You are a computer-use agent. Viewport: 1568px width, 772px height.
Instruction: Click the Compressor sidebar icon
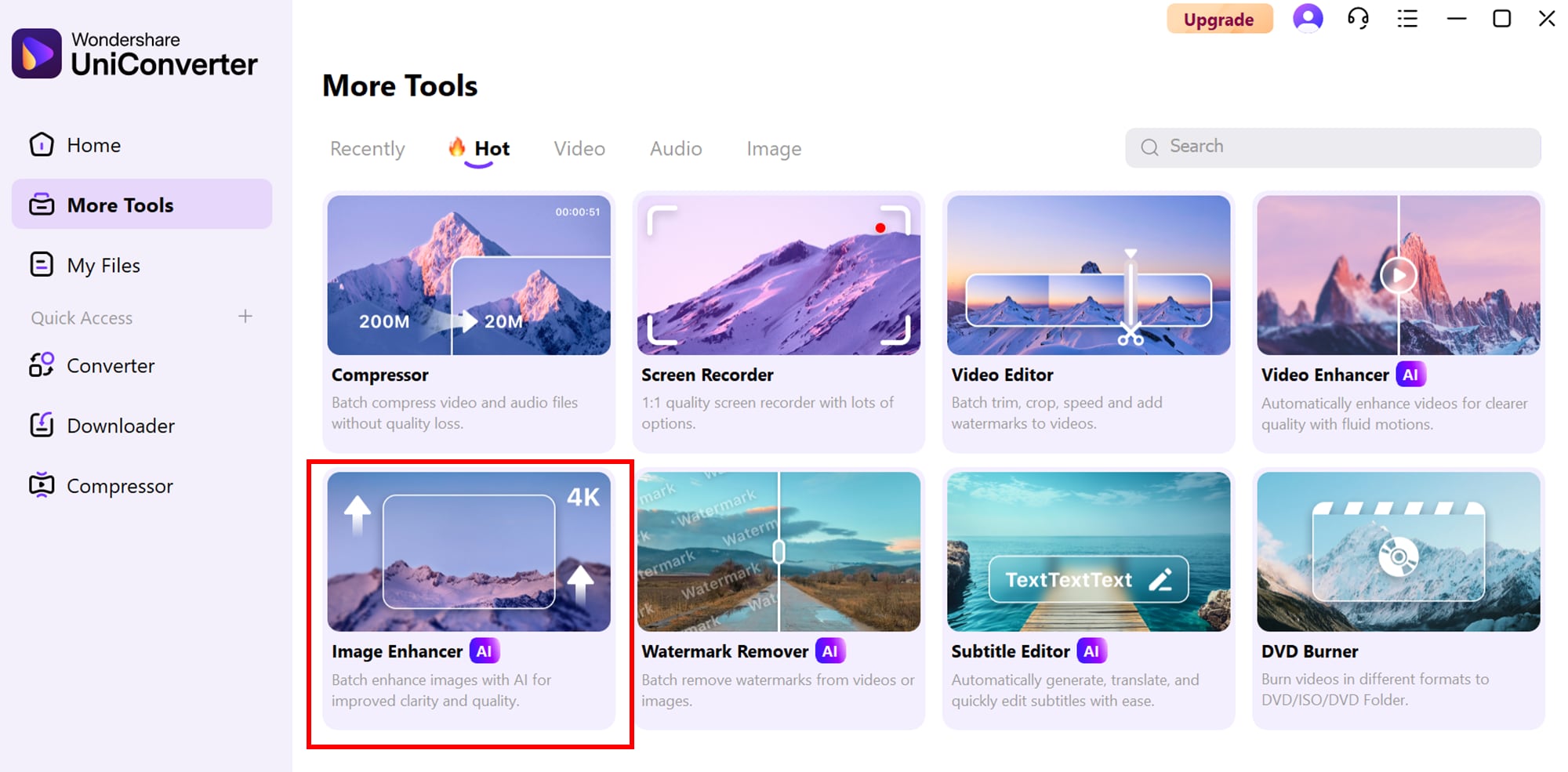coord(42,486)
